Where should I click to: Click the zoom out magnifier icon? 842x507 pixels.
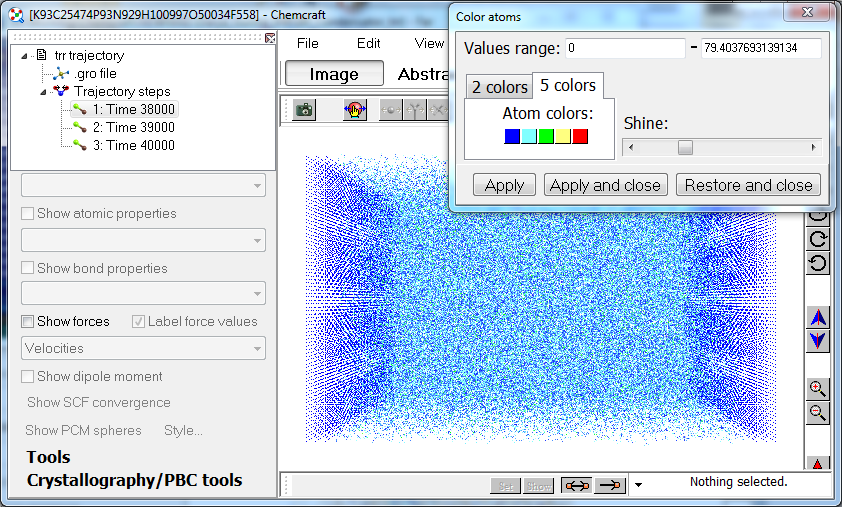pos(818,413)
